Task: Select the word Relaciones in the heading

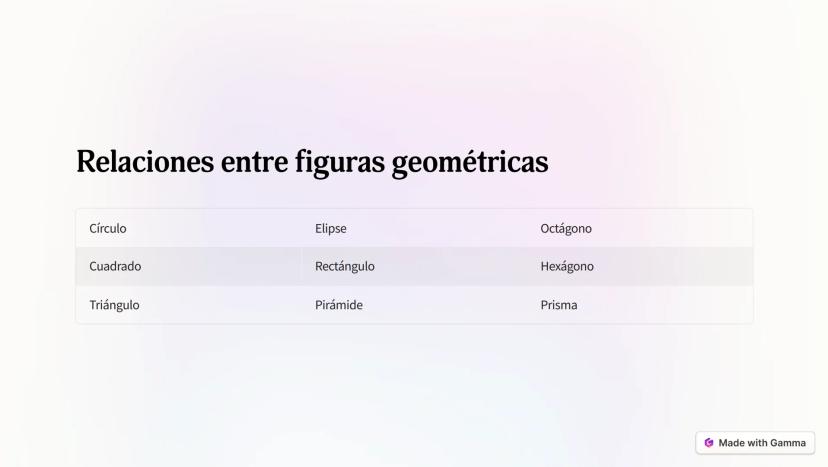Action: coord(136,161)
